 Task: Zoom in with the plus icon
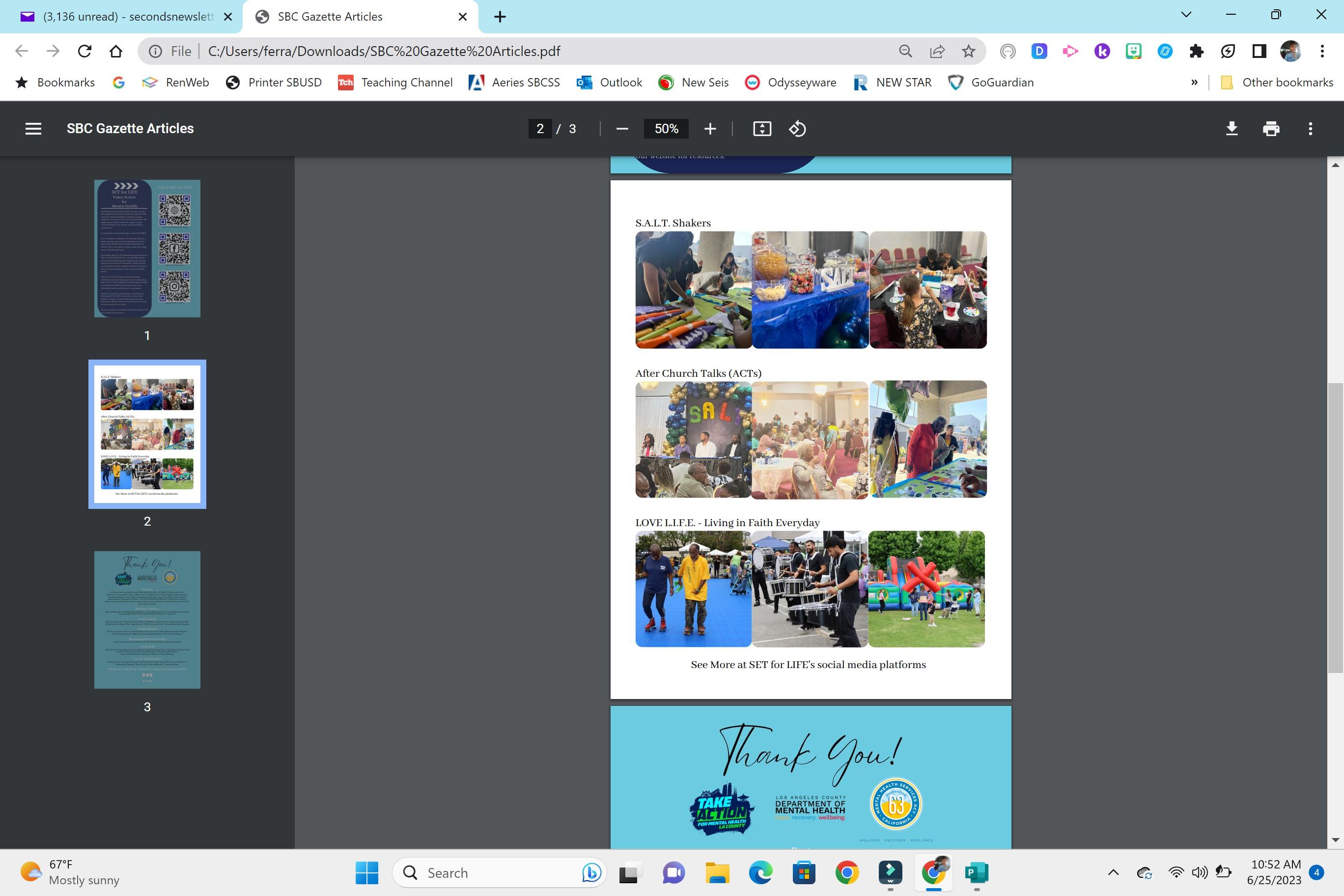pyautogui.click(x=710, y=129)
